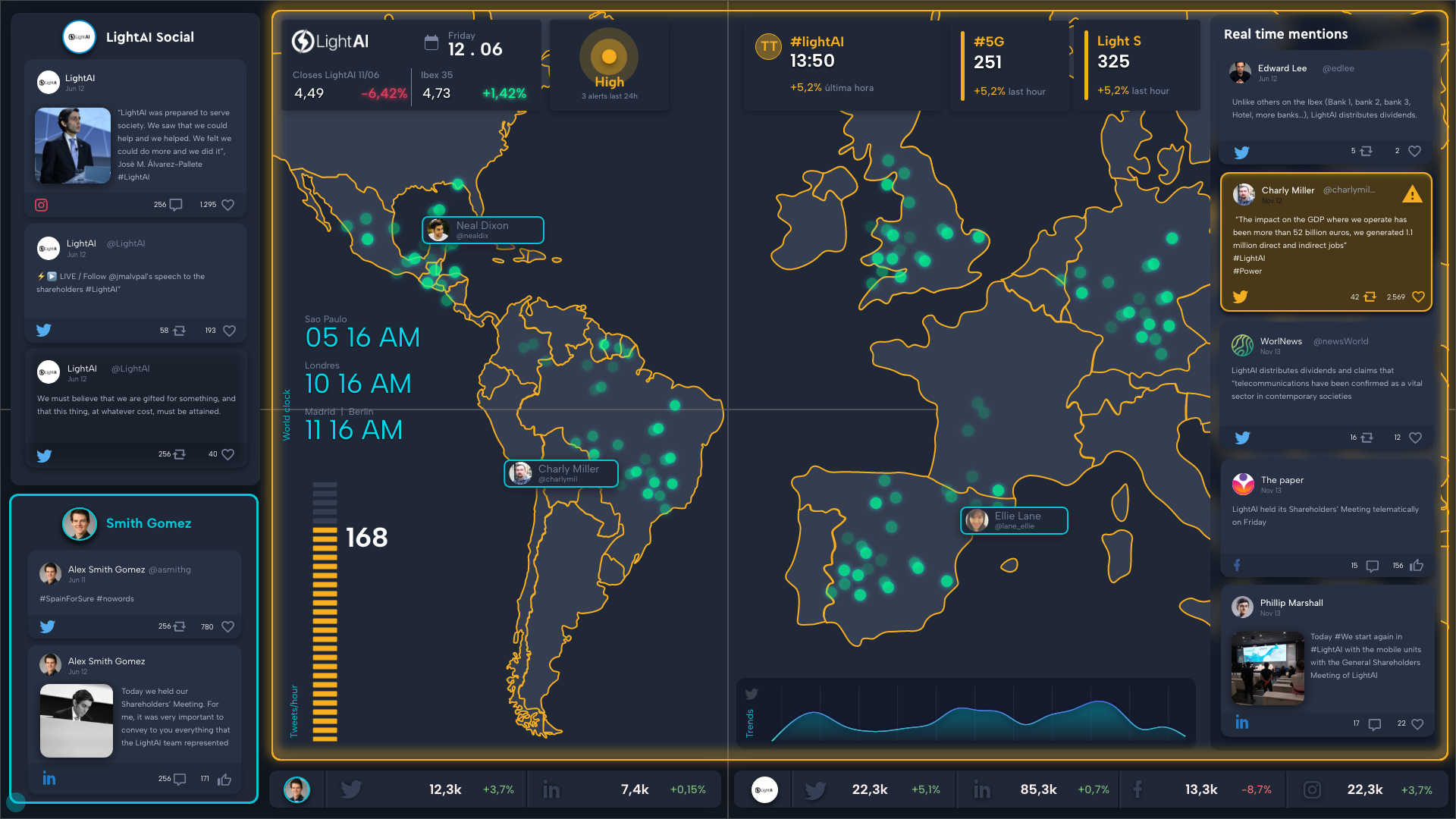1456x819 pixels.
Task: Like Edward Lee's dividends mention
Action: pos(1414,151)
